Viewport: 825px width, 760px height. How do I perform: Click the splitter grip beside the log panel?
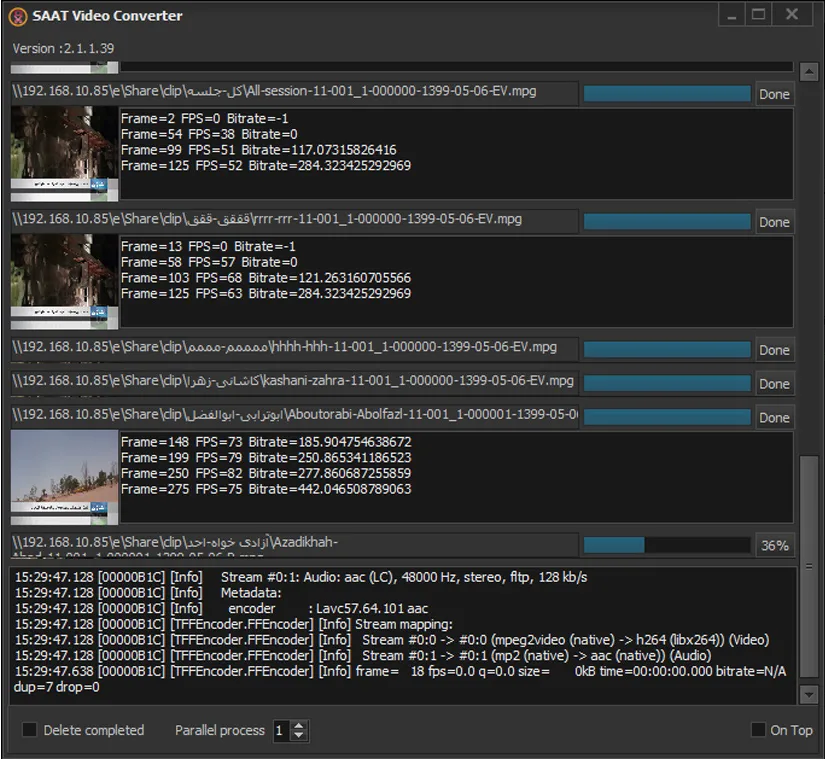(809, 567)
